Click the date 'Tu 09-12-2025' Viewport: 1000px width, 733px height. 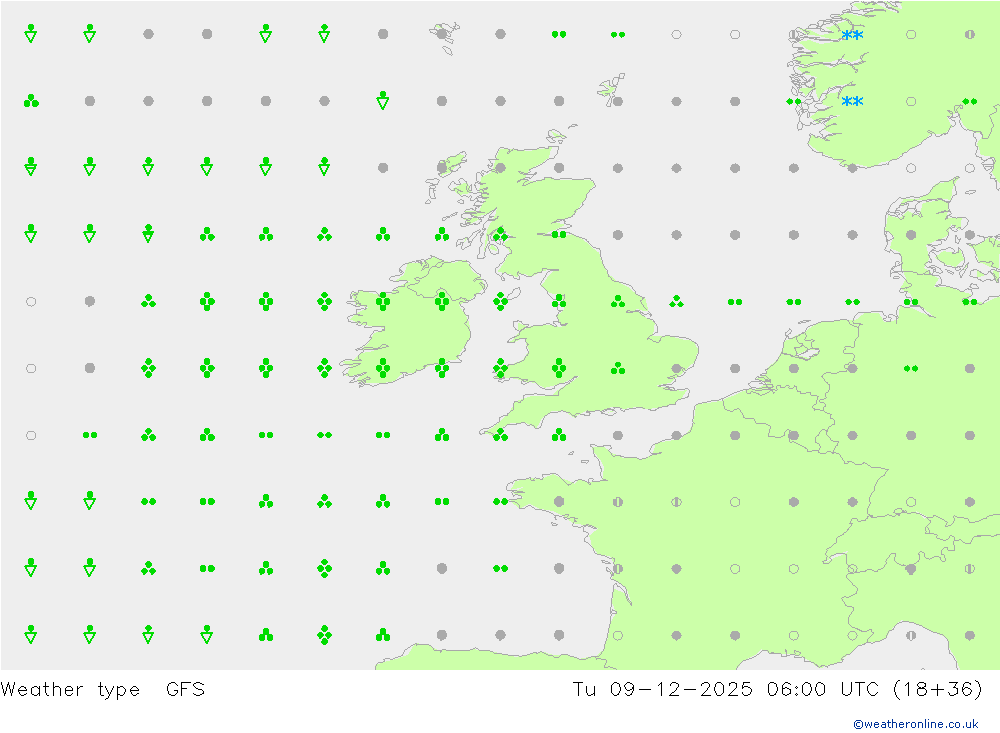(663, 689)
